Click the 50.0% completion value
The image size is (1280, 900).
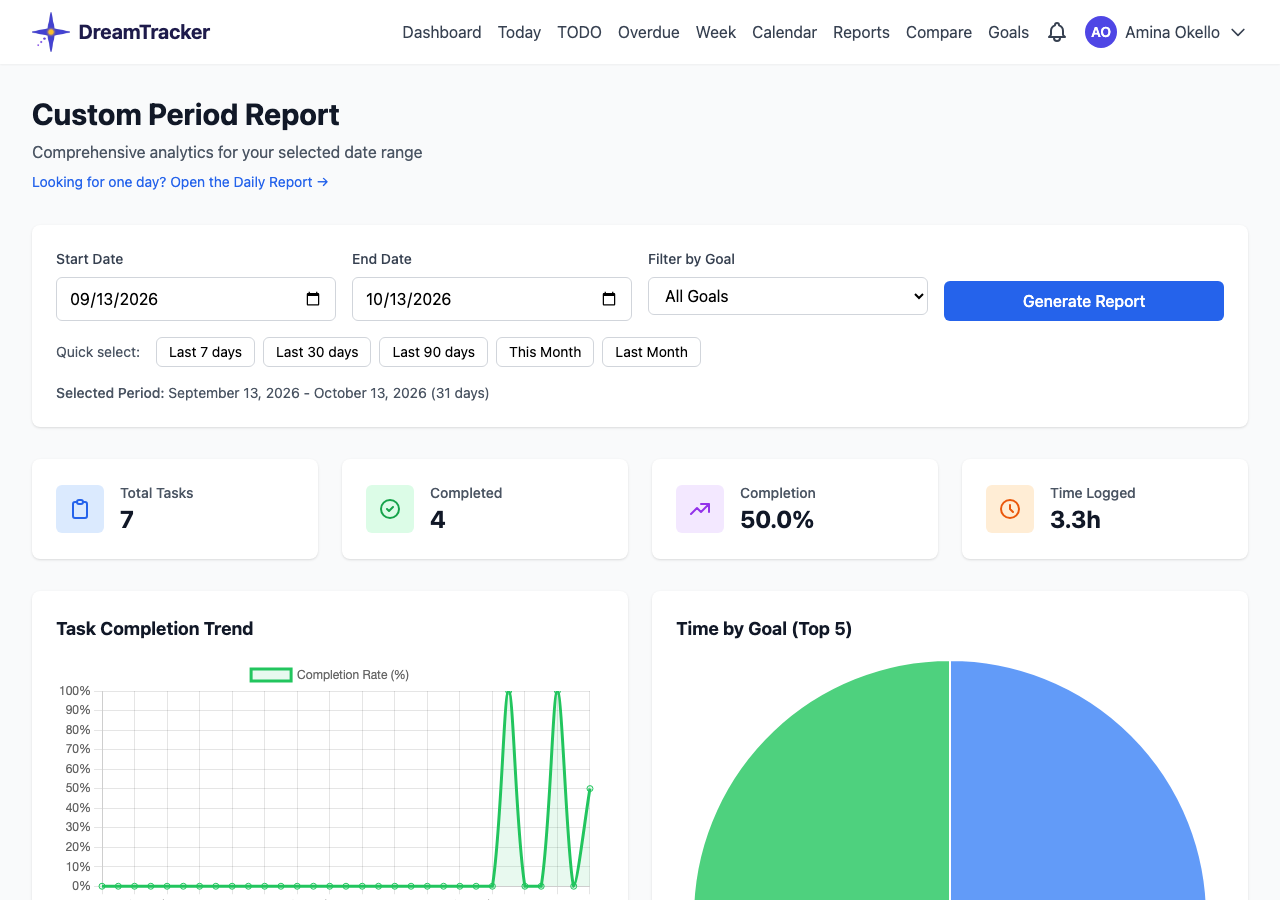tap(777, 520)
